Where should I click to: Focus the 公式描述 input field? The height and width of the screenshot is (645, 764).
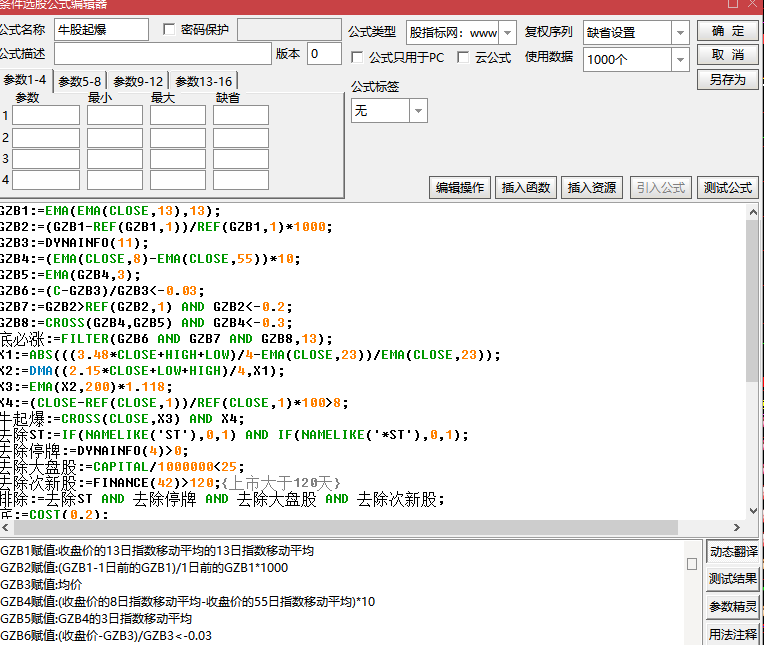click(x=163, y=54)
